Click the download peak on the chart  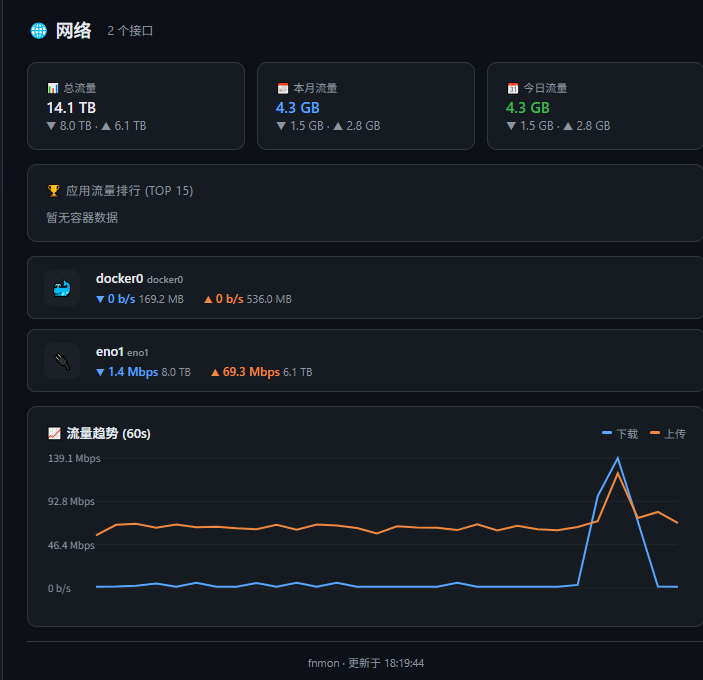pyautogui.click(x=617, y=458)
